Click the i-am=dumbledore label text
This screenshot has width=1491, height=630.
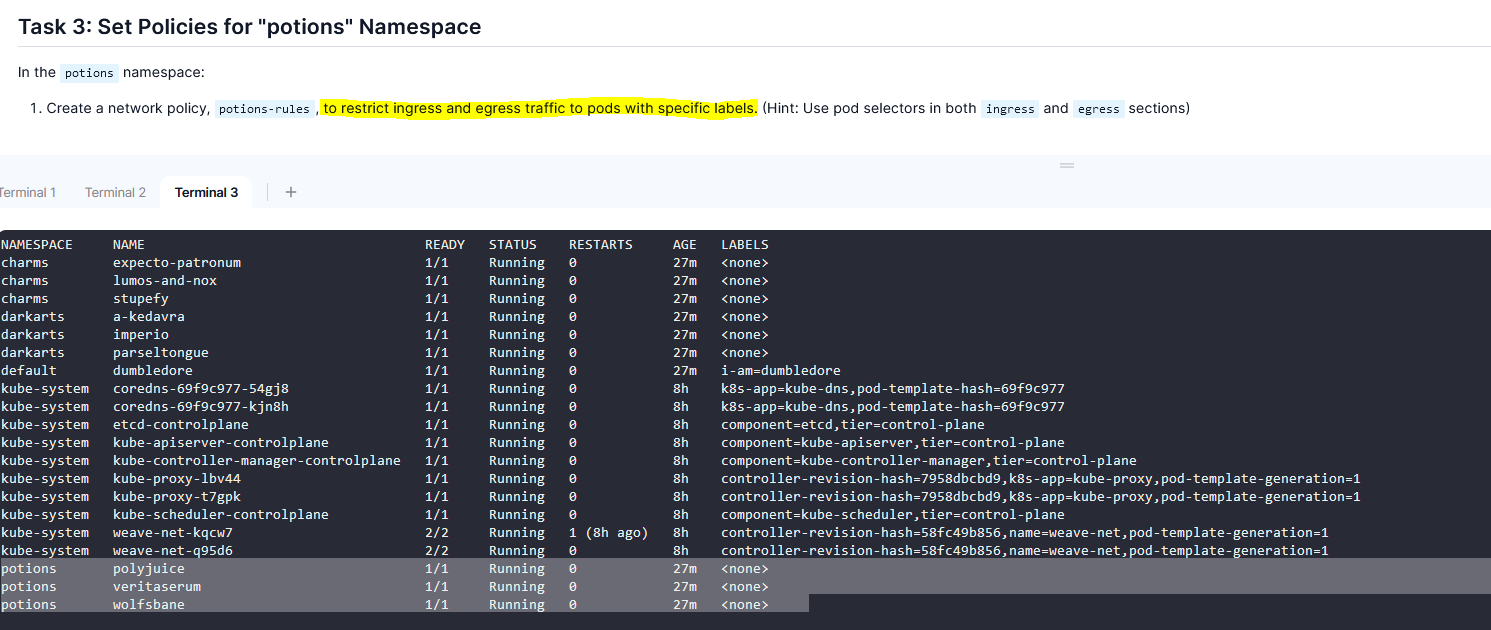click(781, 370)
